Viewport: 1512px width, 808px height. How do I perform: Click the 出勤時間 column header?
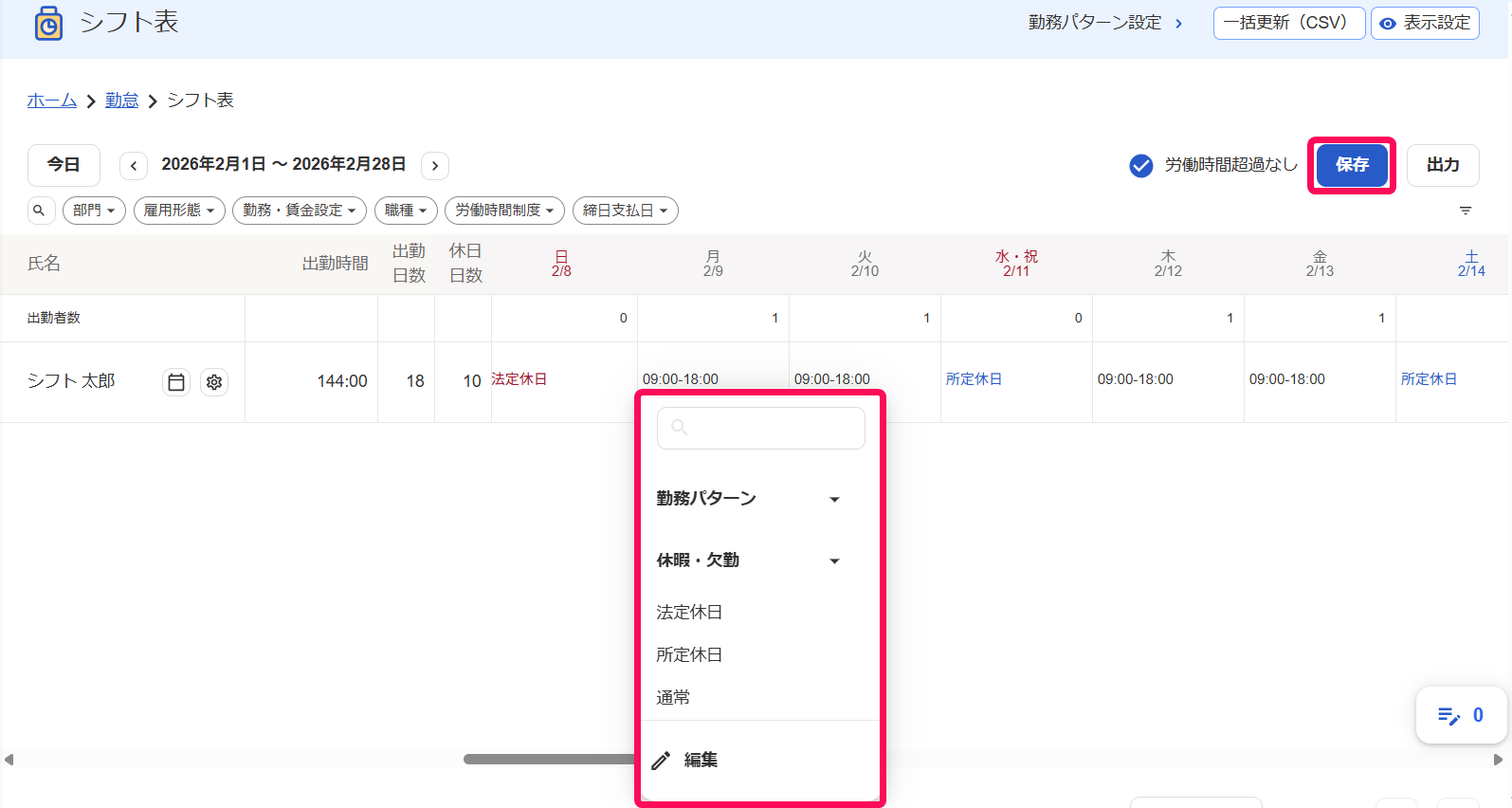pos(336,264)
